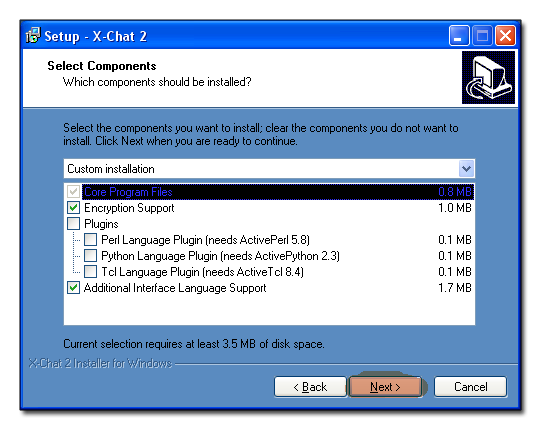Select the Encryption Support row label
The height and width of the screenshot is (430, 541).
pos(129,208)
